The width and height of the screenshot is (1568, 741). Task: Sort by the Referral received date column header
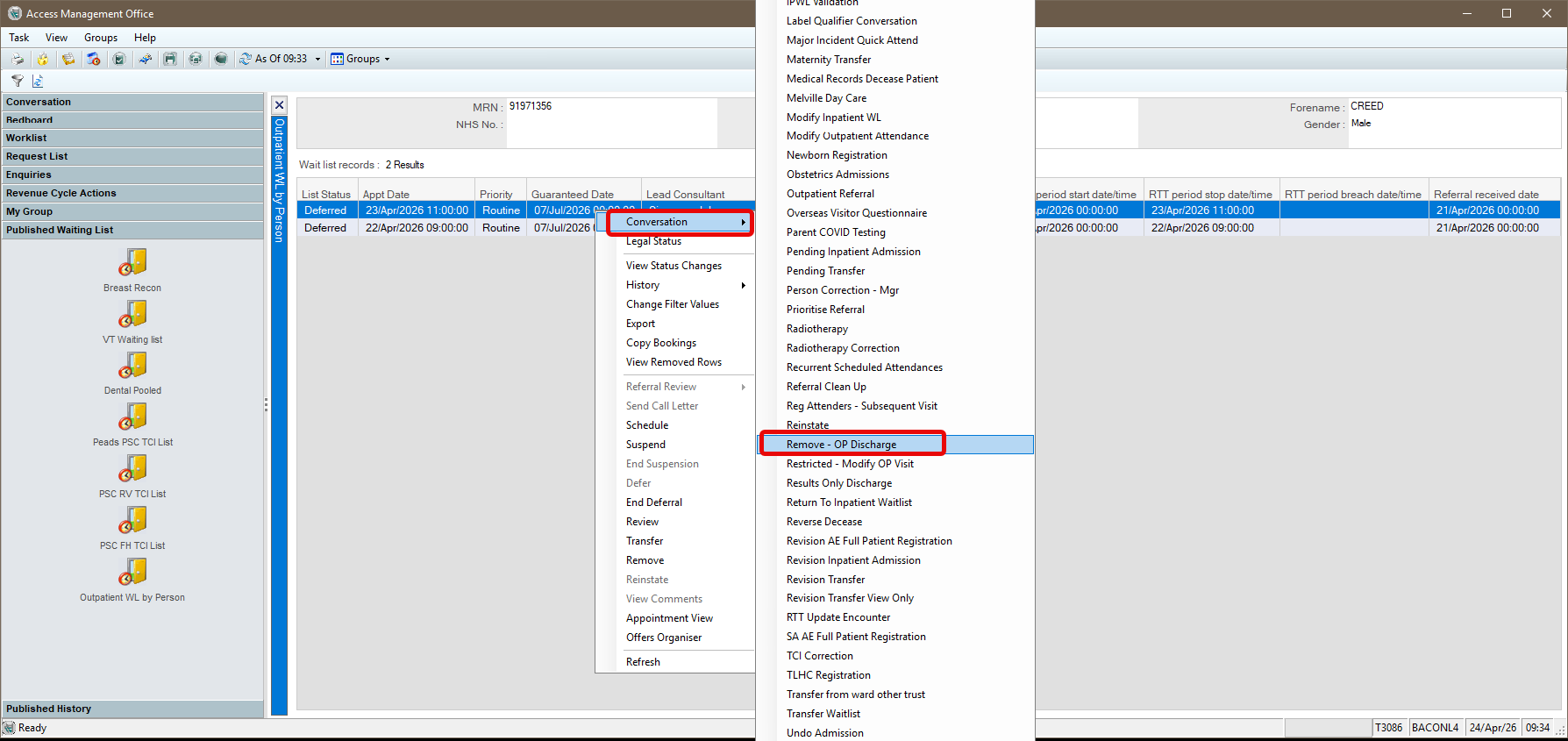(x=1486, y=195)
